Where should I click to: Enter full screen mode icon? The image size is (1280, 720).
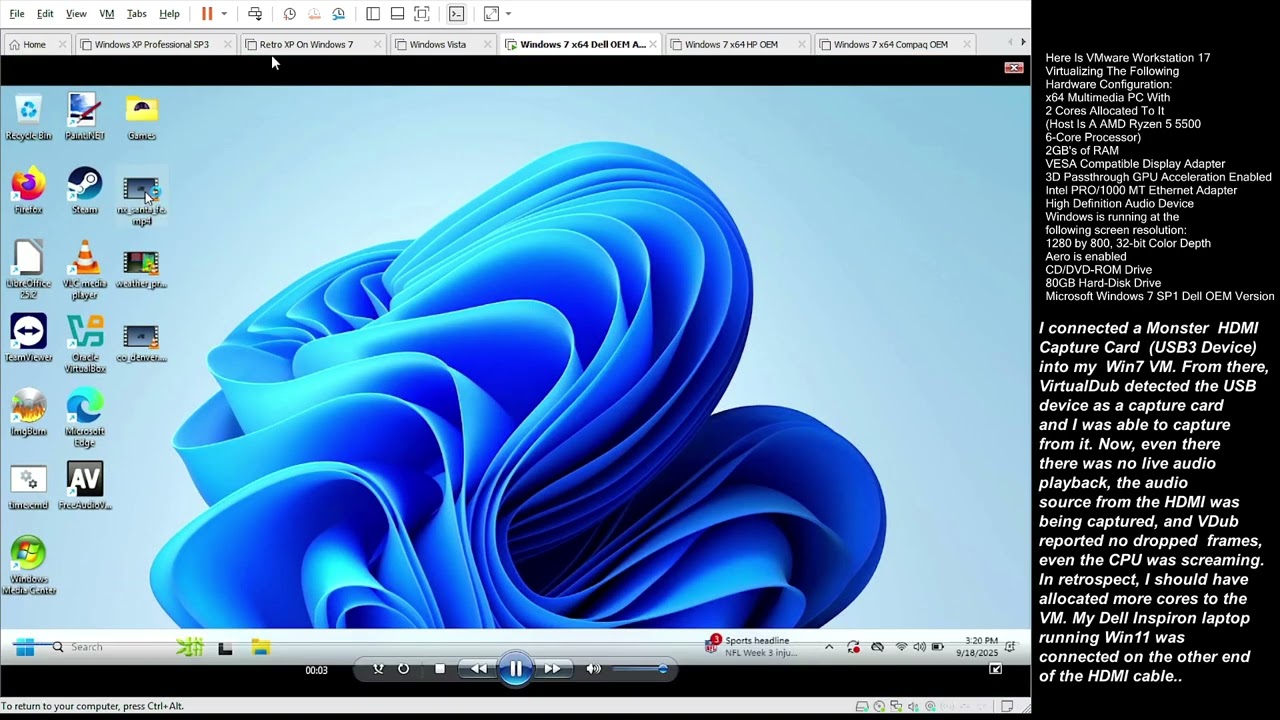pos(422,14)
